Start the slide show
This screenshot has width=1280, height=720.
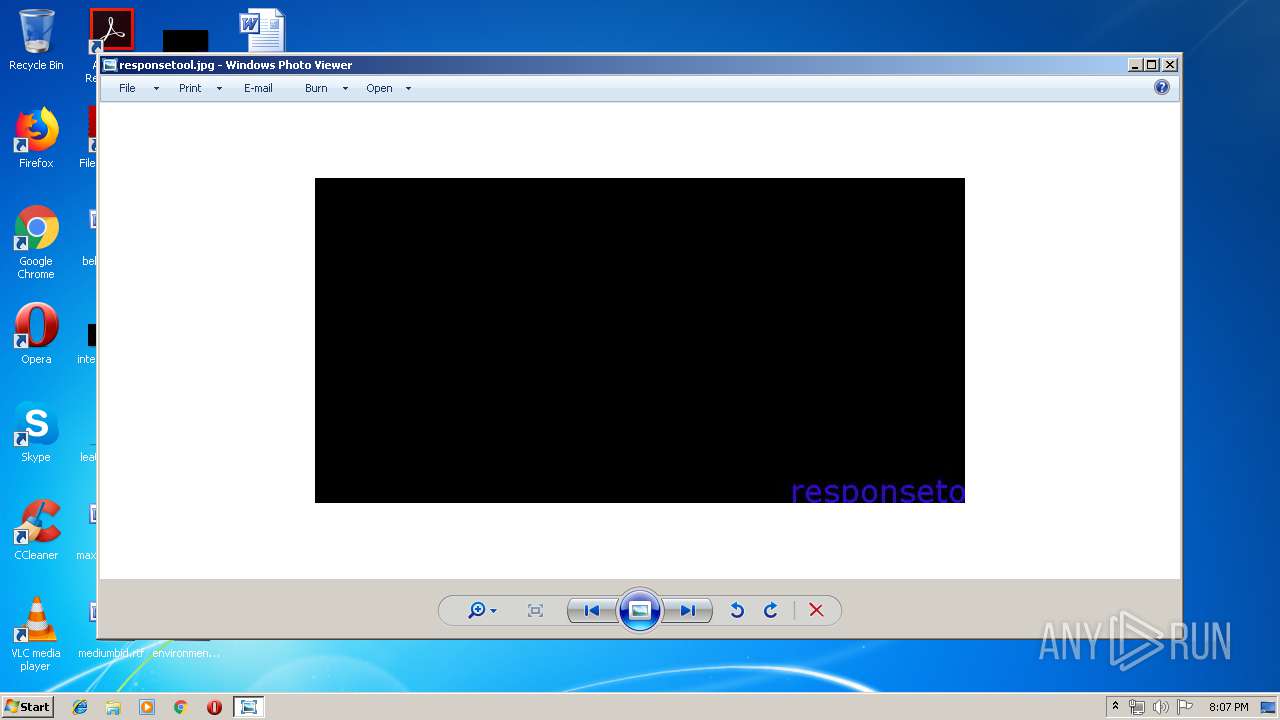(x=640, y=610)
